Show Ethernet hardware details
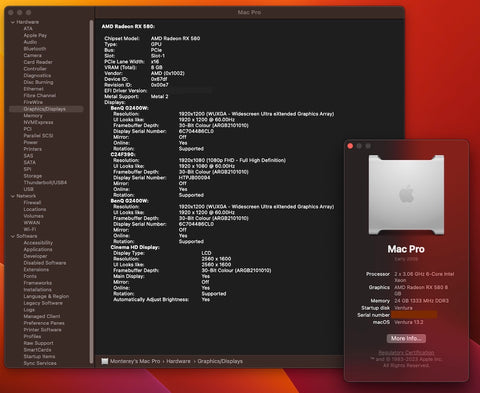The height and width of the screenshot is (393, 480). coord(34,89)
